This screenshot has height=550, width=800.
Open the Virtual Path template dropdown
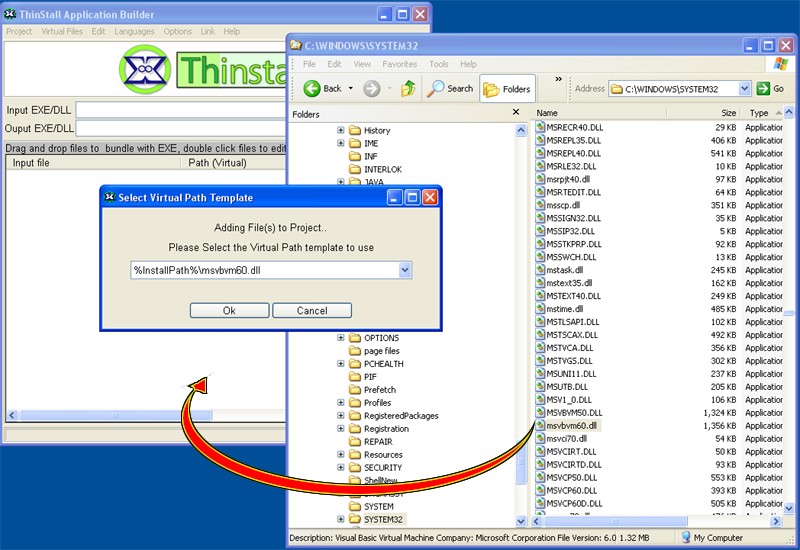[405, 270]
